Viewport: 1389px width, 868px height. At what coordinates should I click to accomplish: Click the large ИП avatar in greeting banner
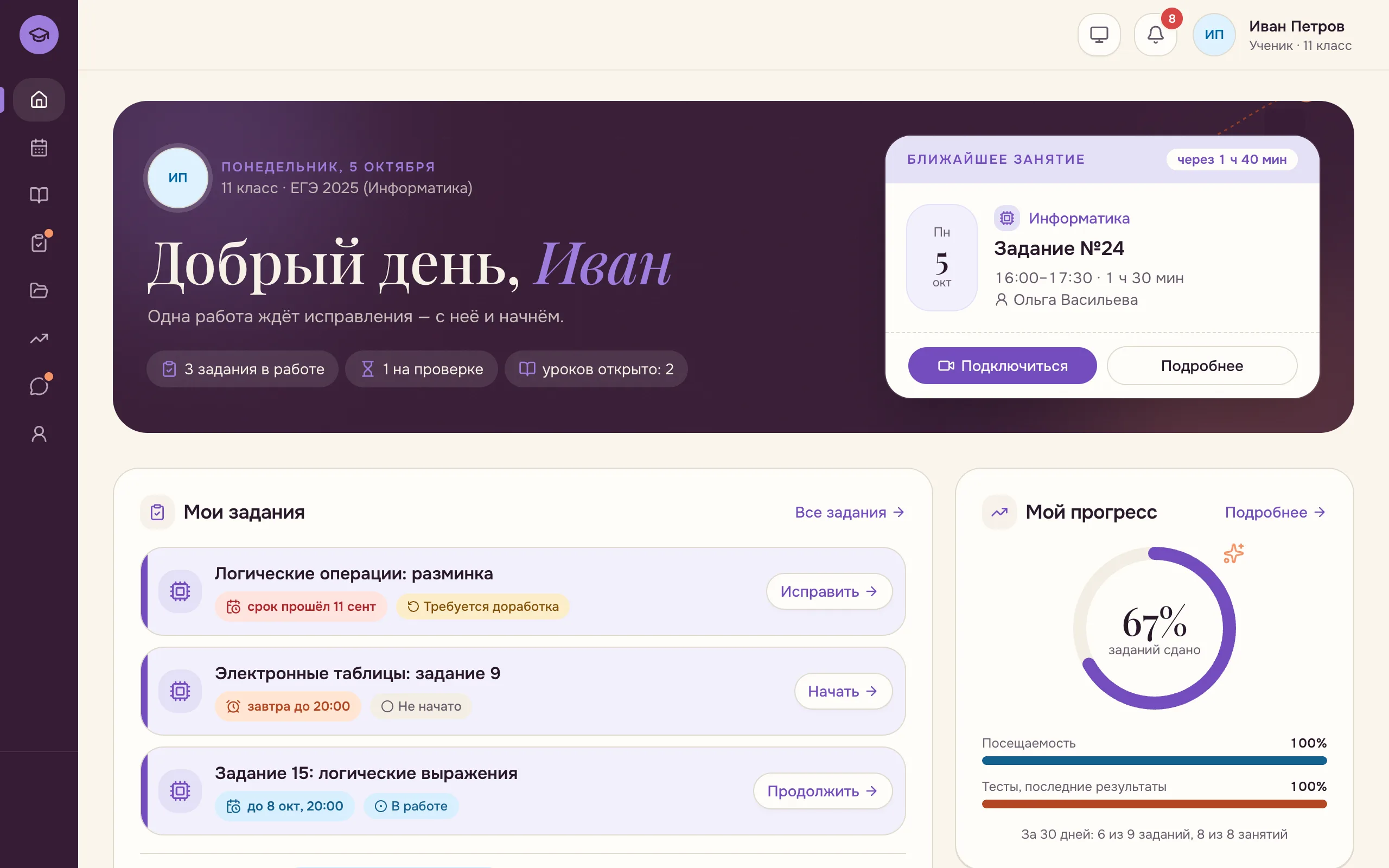click(x=178, y=178)
